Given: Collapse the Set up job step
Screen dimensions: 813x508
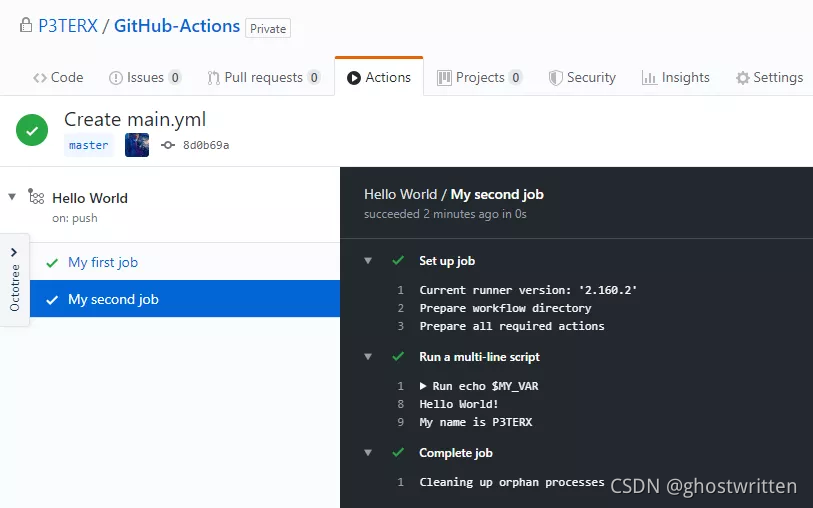Looking at the screenshot, I should point(368,261).
